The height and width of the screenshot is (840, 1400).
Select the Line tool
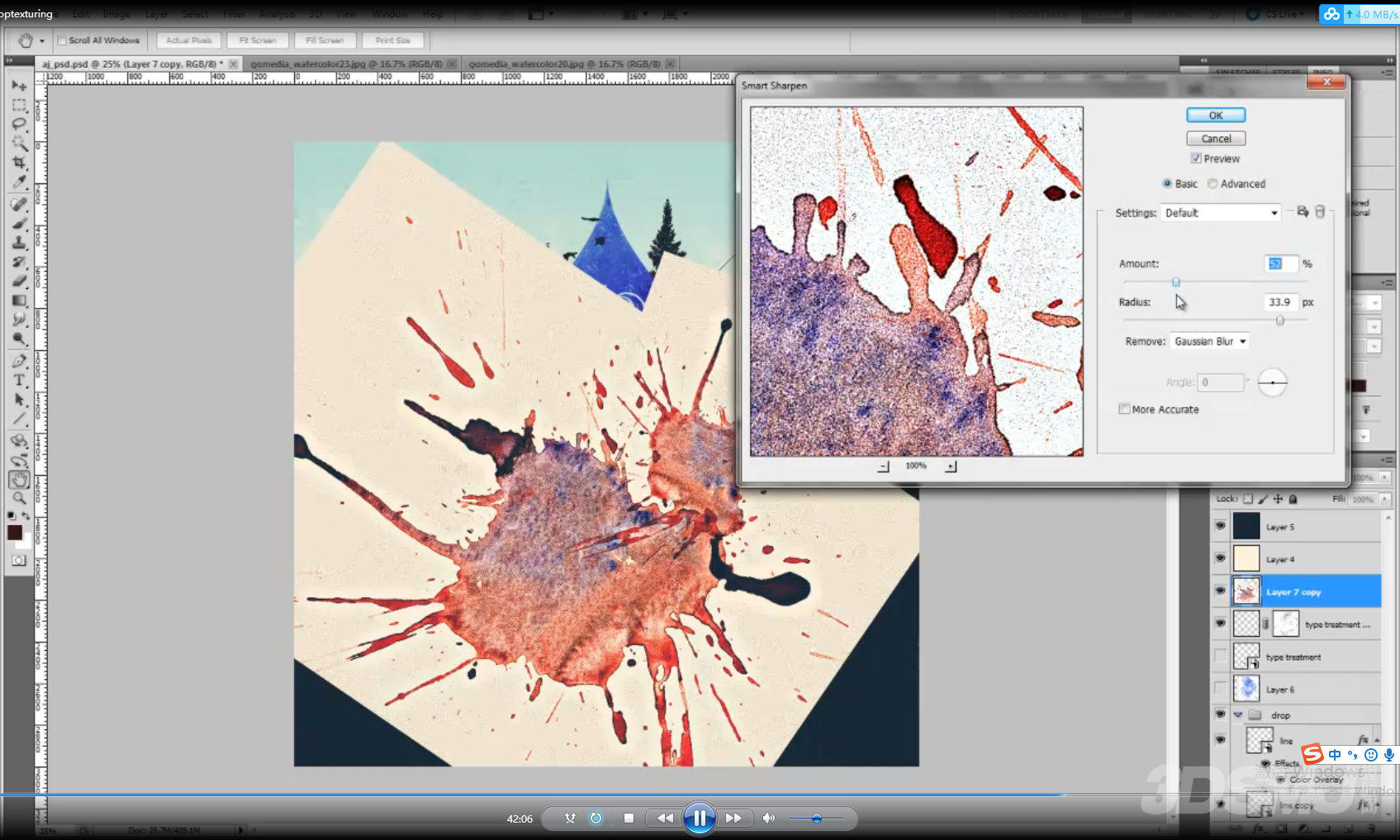(x=19, y=419)
